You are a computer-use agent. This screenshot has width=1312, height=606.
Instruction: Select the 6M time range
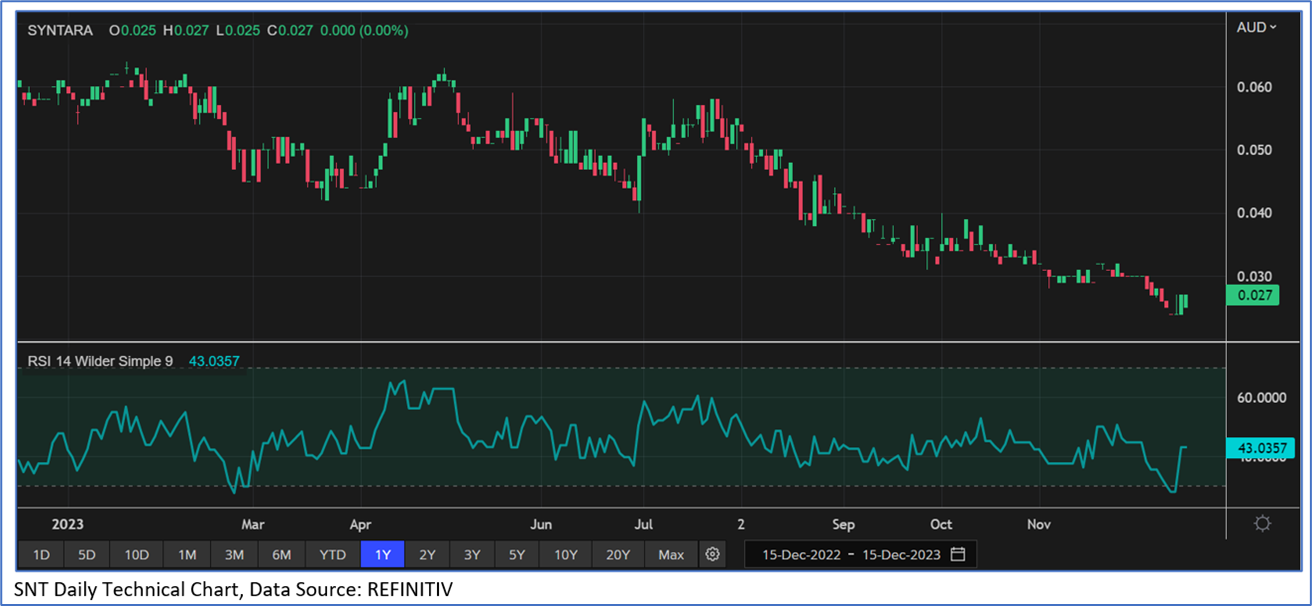tap(281, 554)
